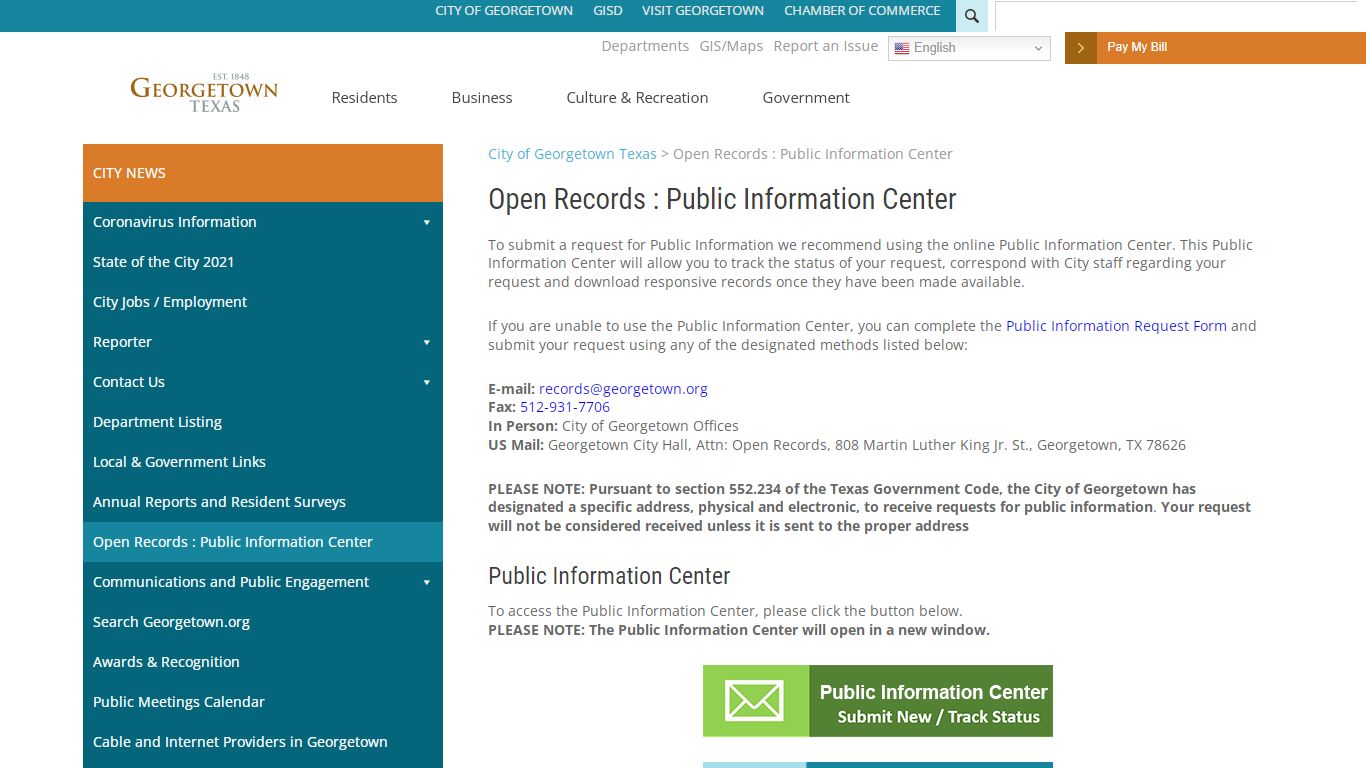Click Public Information Center Submit New button
The width and height of the screenshot is (1366, 768).
click(878, 701)
